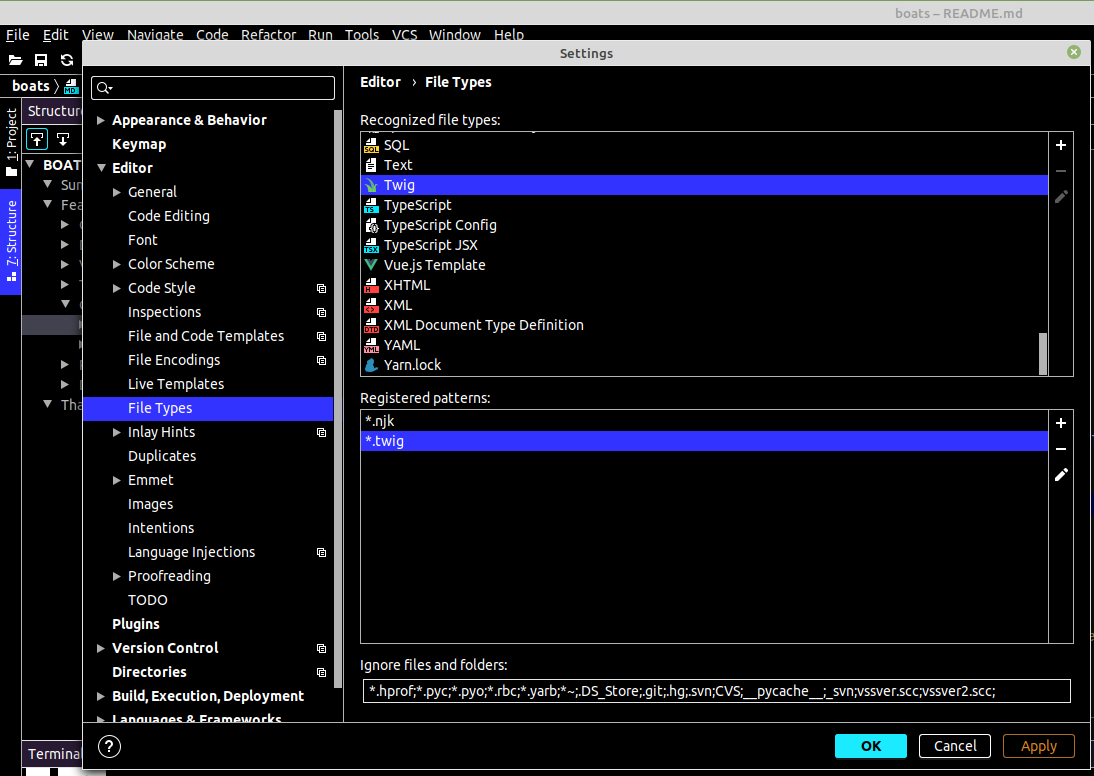This screenshot has width=1094, height=776.
Task: Open the search field's filter options magnifier dropdown
Action: (x=103, y=88)
